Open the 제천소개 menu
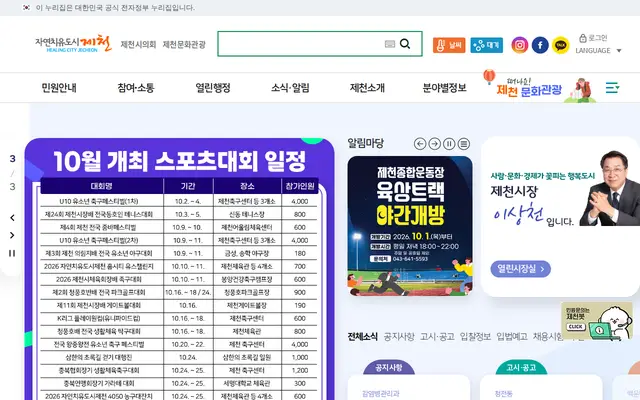The height and width of the screenshot is (400, 640). click(x=367, y=87)
